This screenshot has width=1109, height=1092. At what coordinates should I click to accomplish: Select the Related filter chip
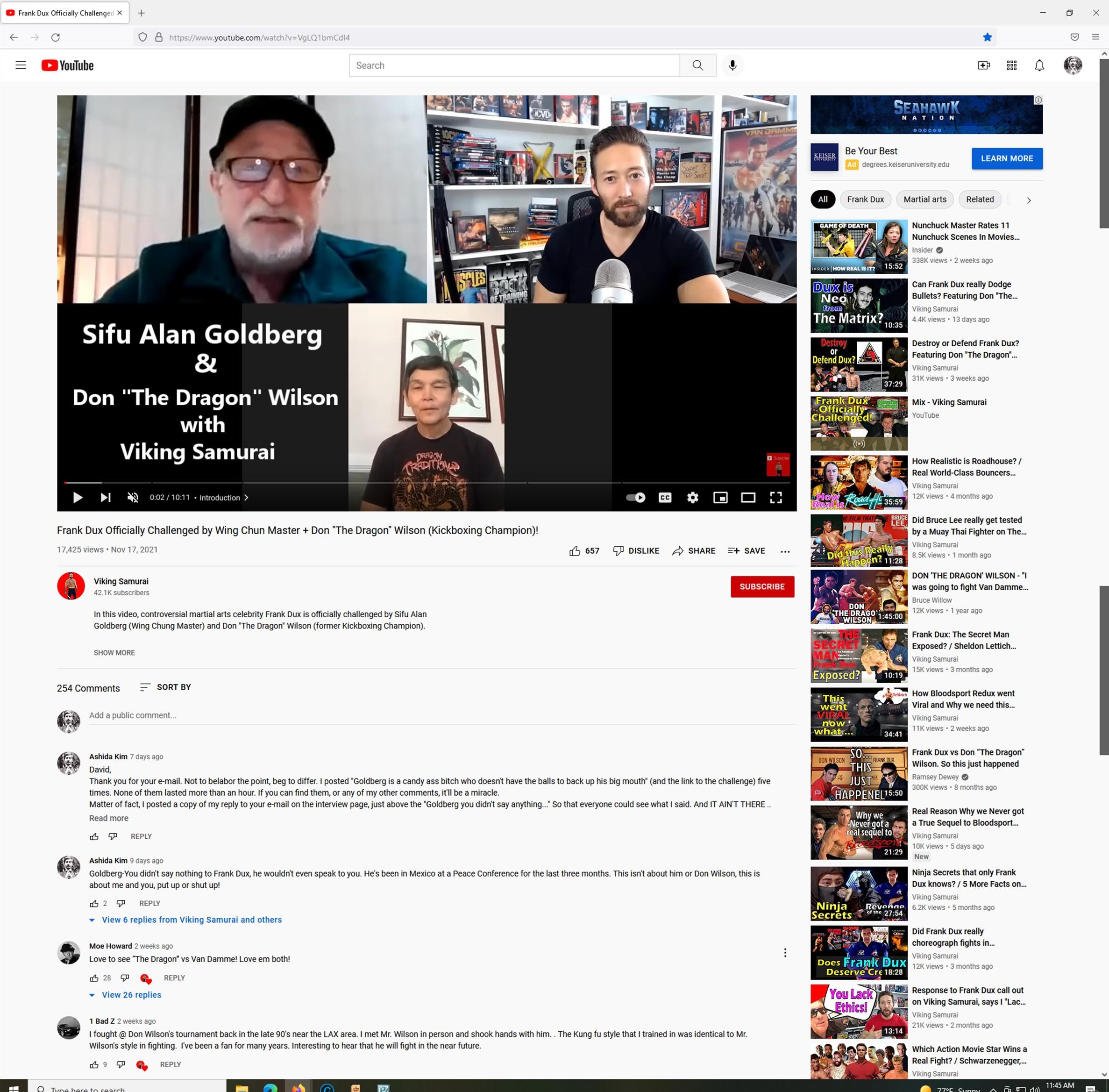pyautogui.click(x=980, y=199)
